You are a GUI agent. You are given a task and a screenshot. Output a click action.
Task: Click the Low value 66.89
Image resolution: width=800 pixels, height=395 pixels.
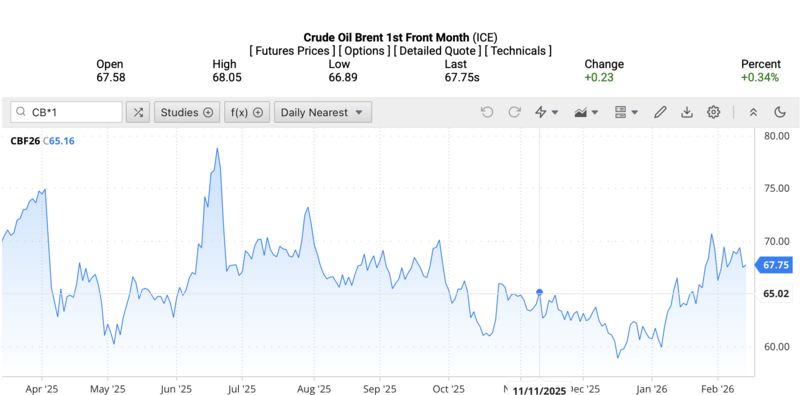pyautogui.click(x=343, y=78)
